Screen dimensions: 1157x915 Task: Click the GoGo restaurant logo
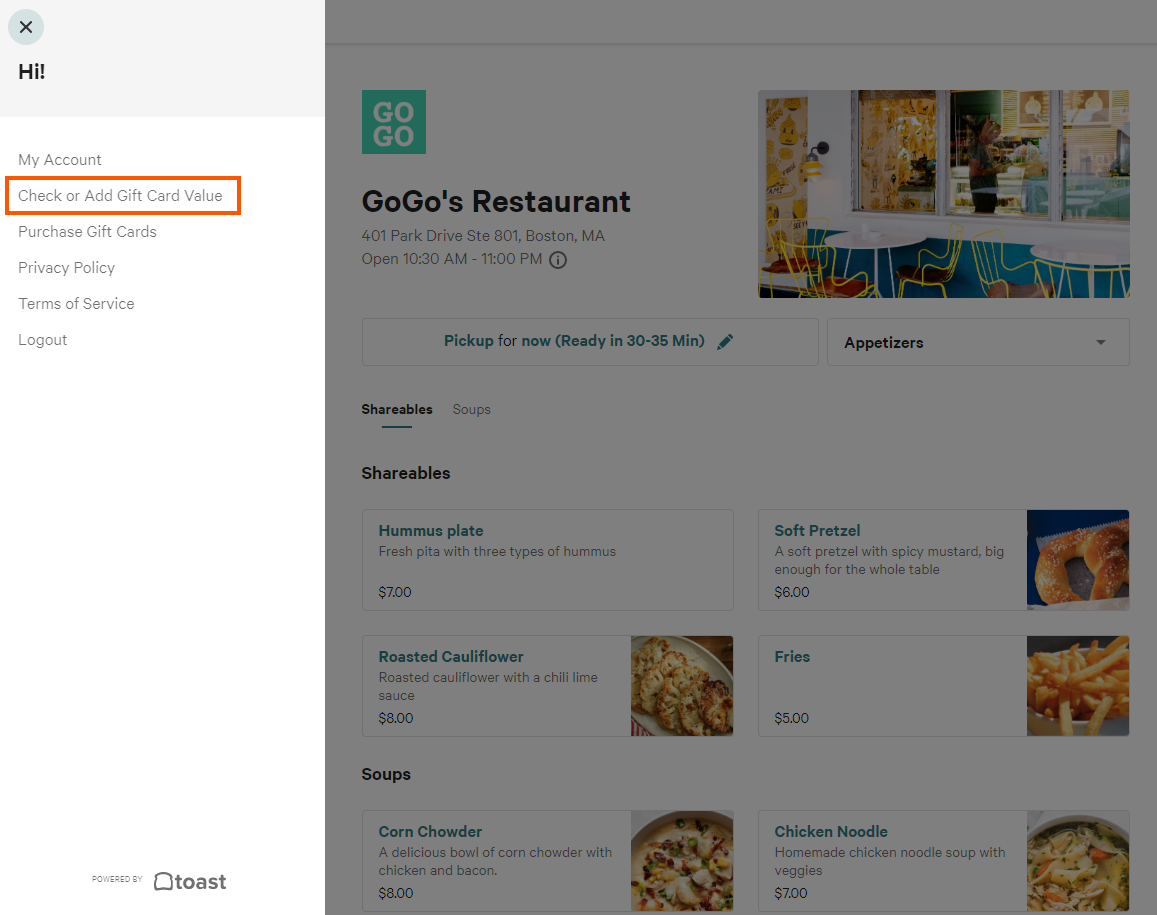pos(393,122)
